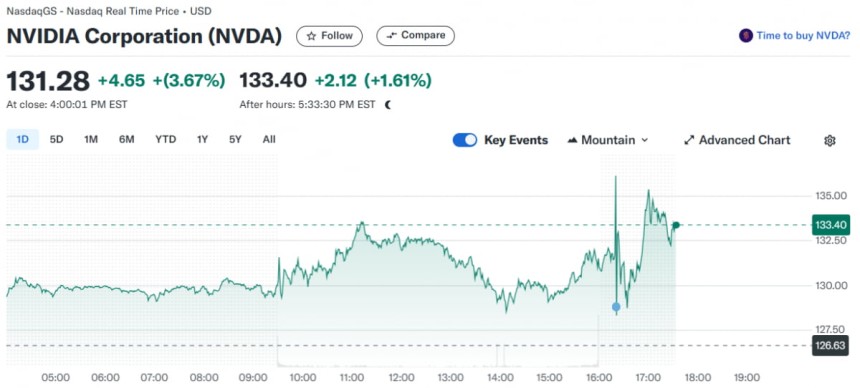Switch to the 5D range tab

(x=56, y=139)
